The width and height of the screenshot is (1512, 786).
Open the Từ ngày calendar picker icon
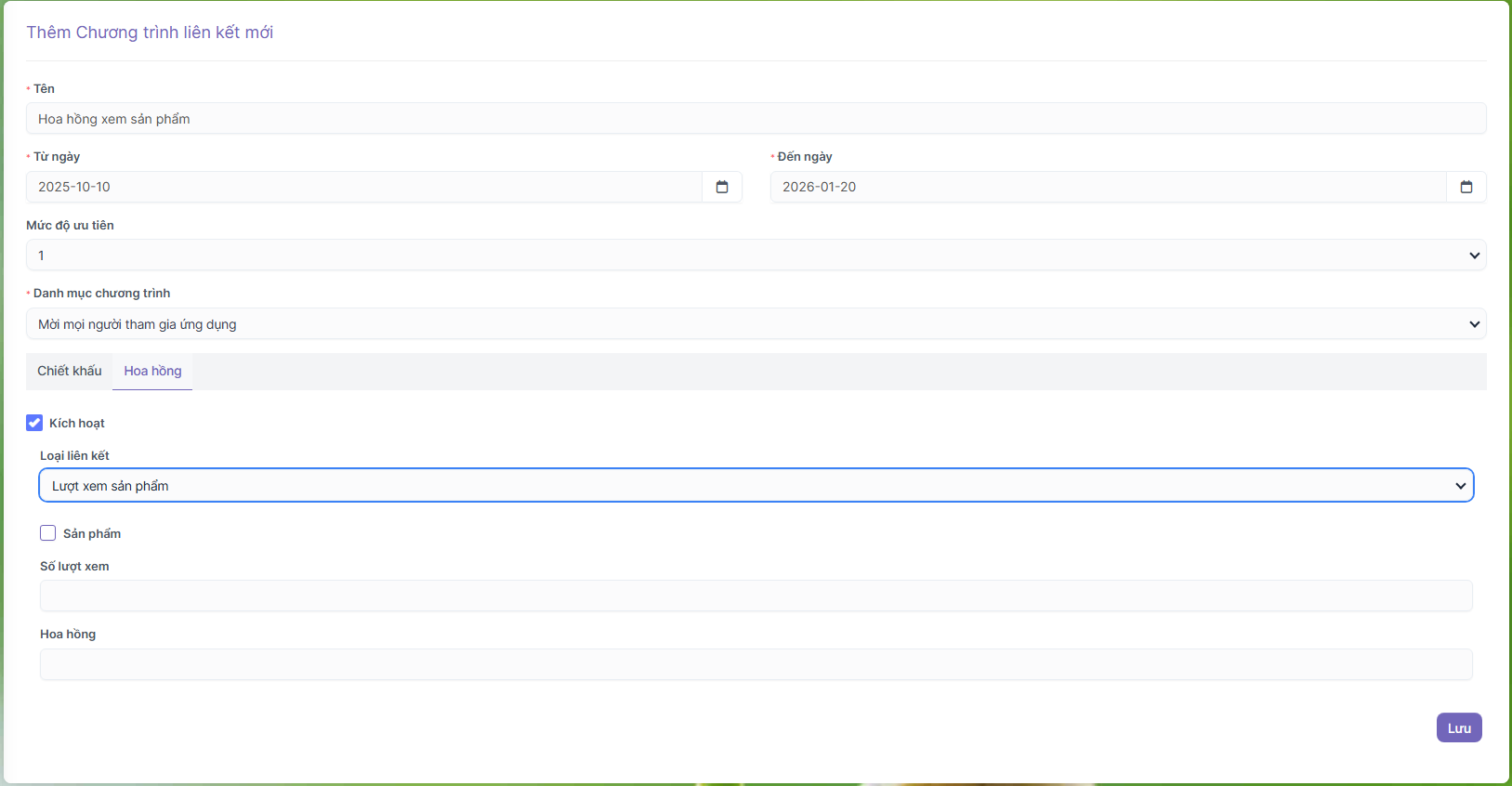tap(722, 187)
